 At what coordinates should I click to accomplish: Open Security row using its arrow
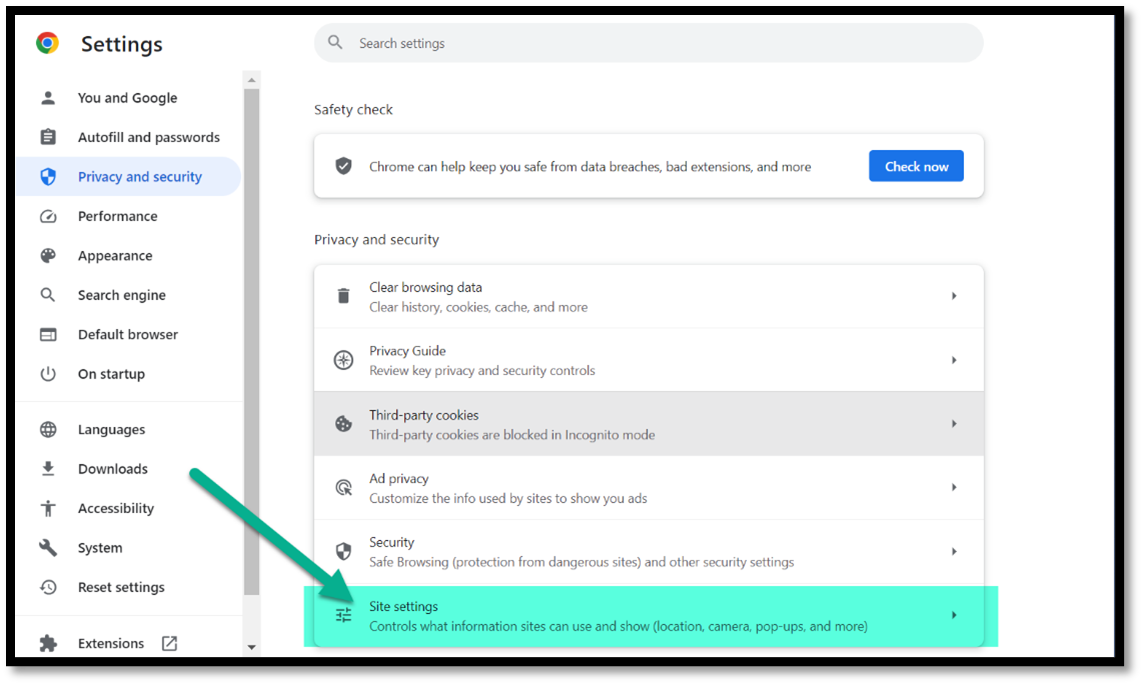click(x=954, y=551)
